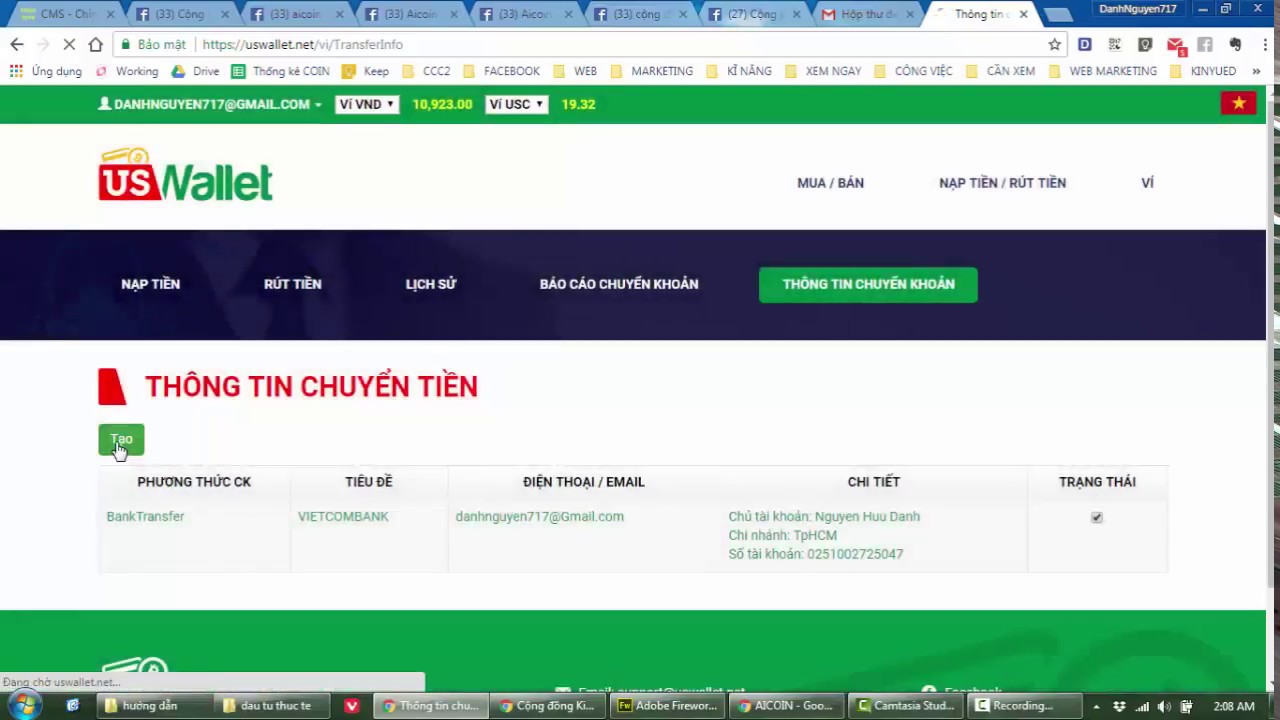Click the Gmail checker extension icon
This screenshot has height=720, width=1280.
(x=1175, y=45)
